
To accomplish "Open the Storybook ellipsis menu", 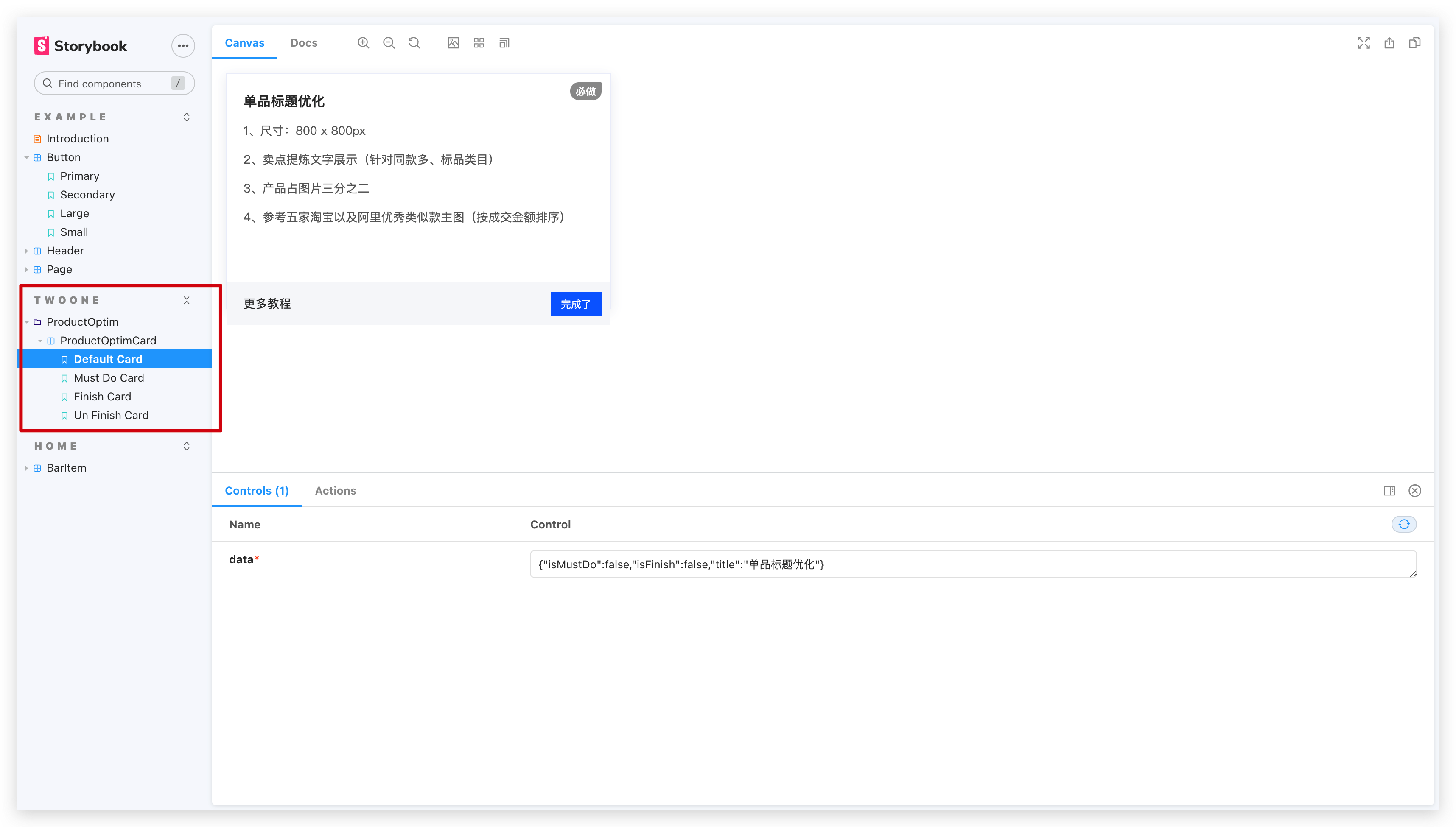I will pos(183,46).
